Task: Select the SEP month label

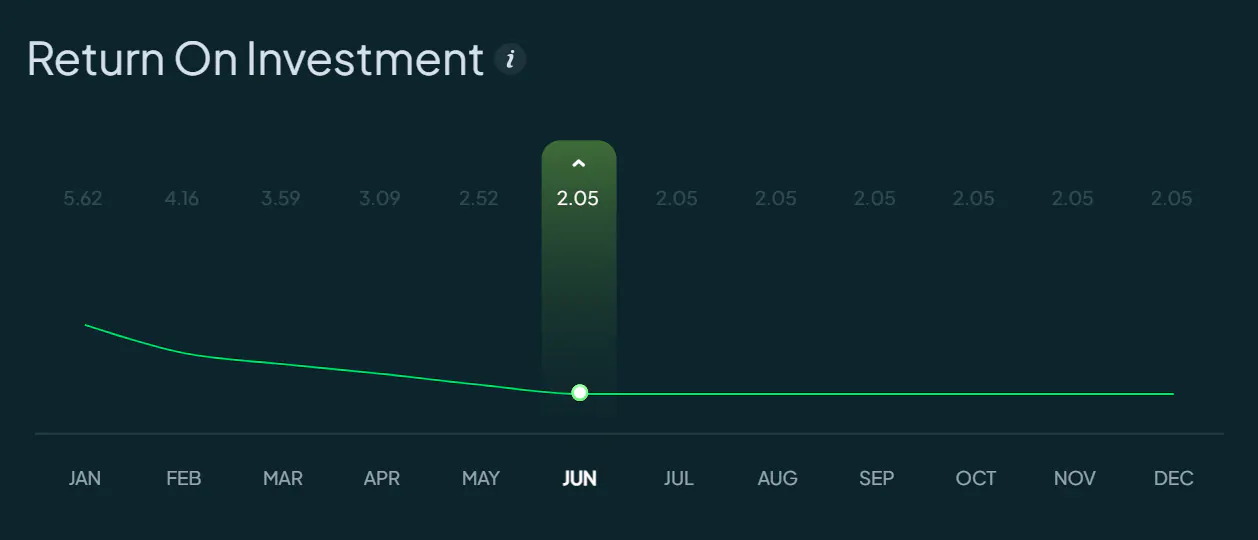Action: 877,478
